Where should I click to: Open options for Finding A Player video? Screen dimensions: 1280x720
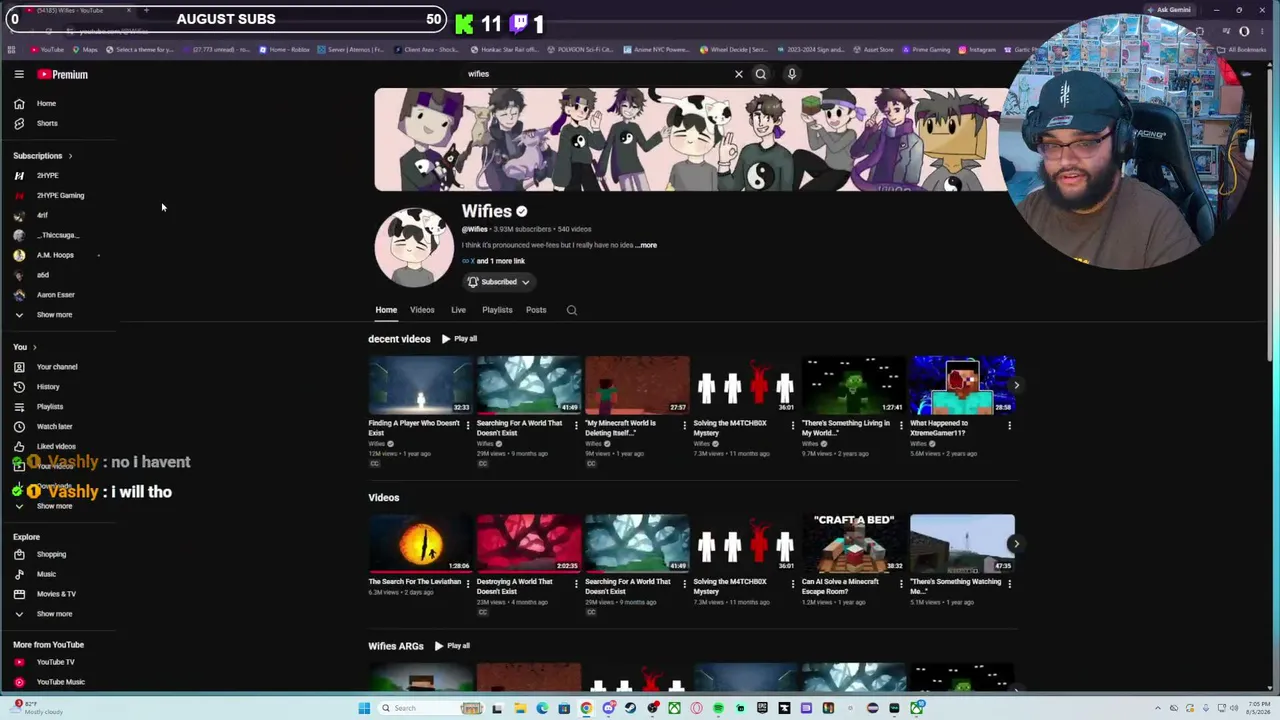click(x=468, y=425)
